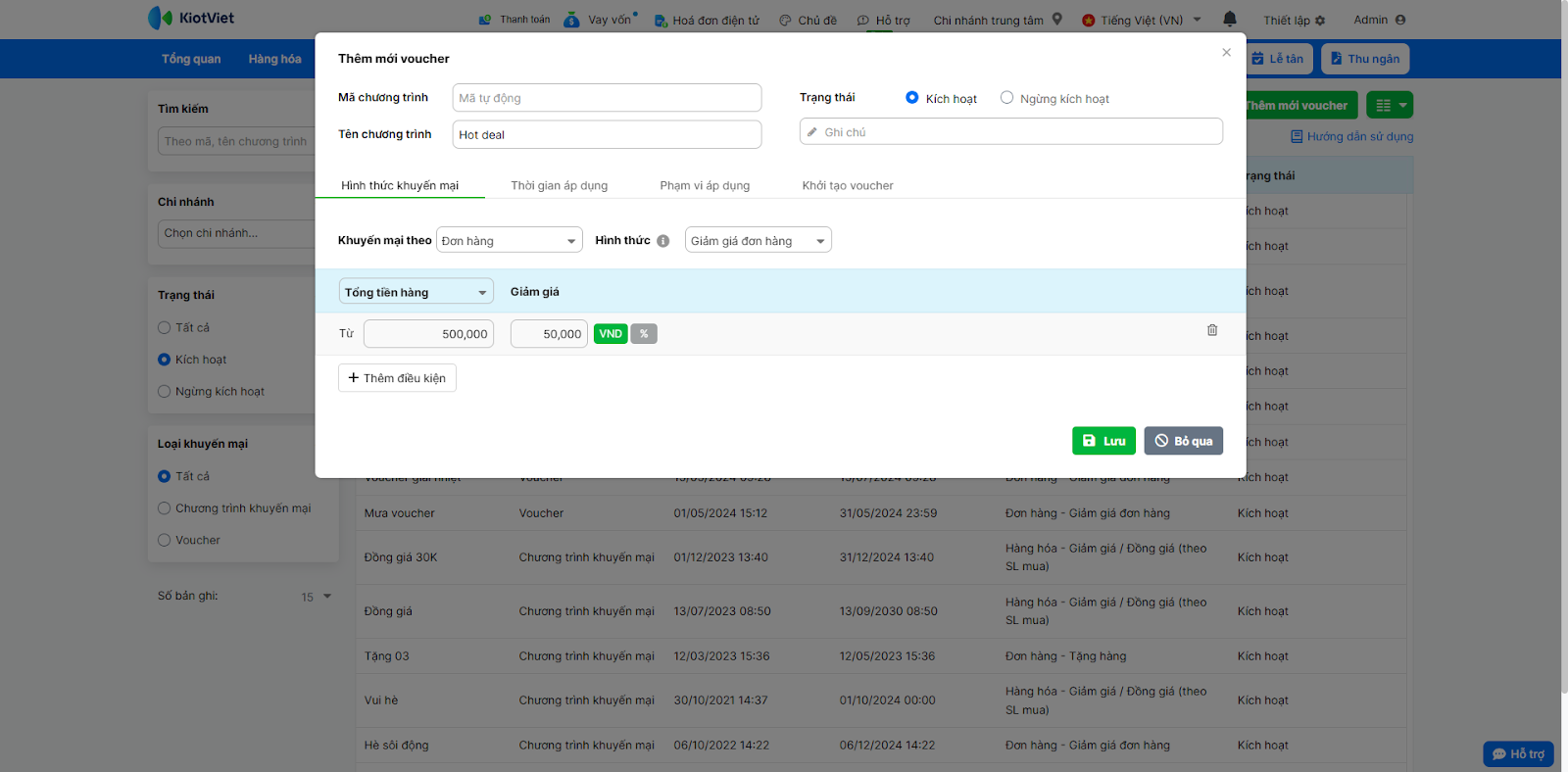Open Thiết lập settings gear
Viewport: 1568px width, 772px height.
click(x=1320, y=21)
